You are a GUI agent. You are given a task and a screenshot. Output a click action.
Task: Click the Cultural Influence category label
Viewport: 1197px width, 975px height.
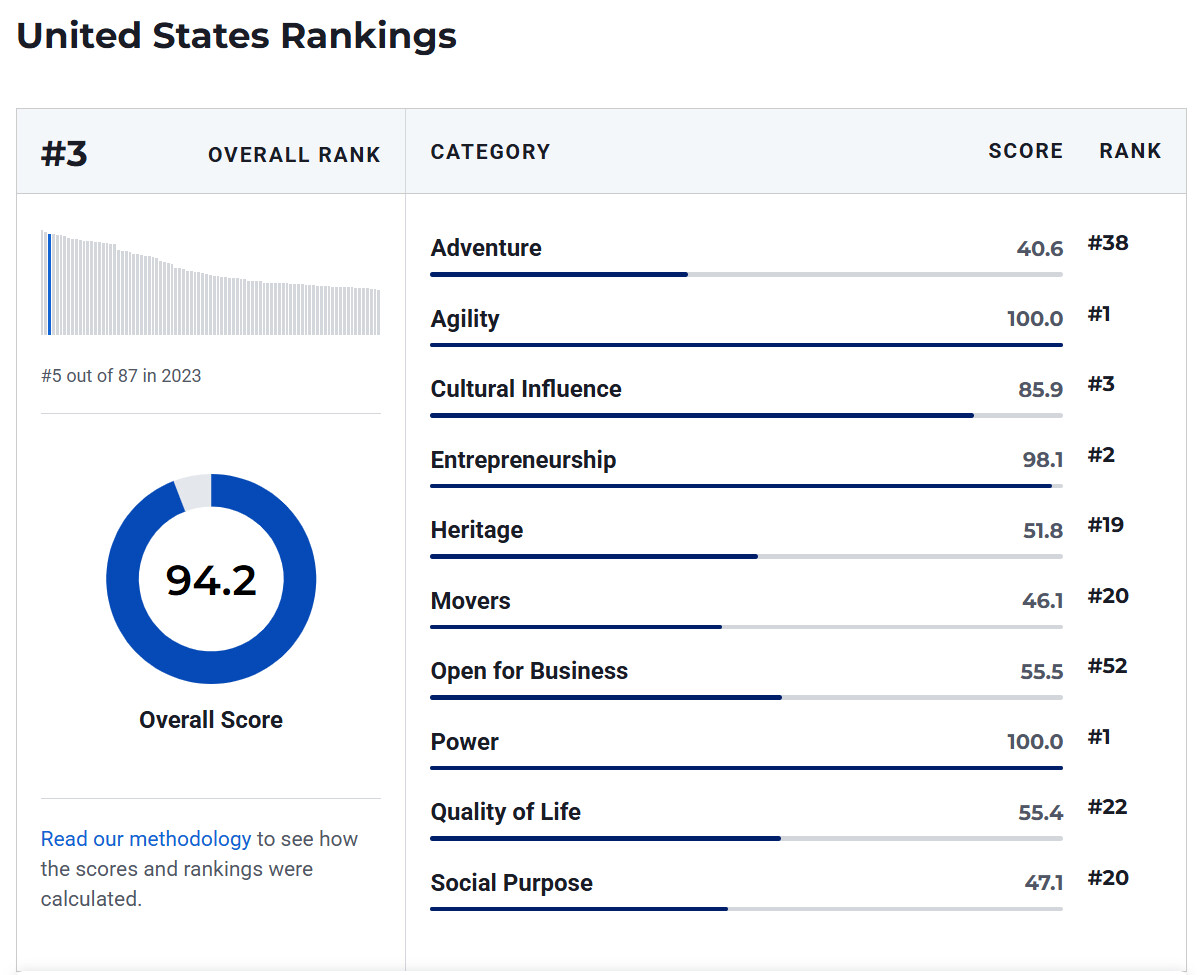pyautogui.click(x=526, y=389)
